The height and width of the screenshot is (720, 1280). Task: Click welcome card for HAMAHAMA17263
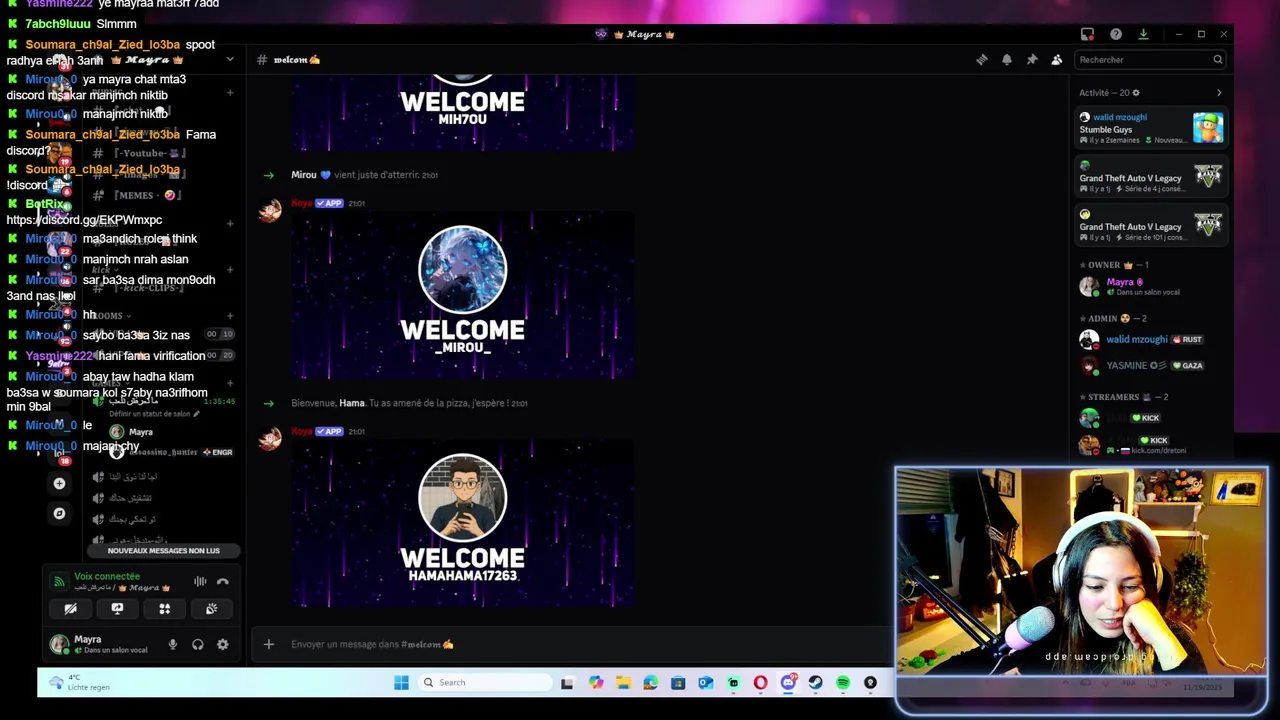click(463, 523)
